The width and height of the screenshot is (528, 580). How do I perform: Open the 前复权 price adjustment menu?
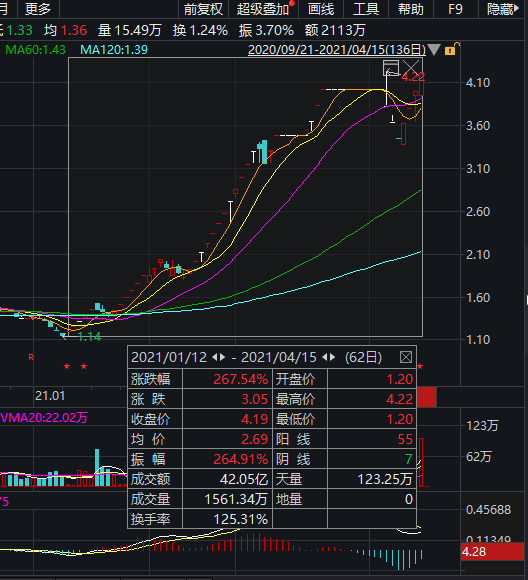pos(203,9)
